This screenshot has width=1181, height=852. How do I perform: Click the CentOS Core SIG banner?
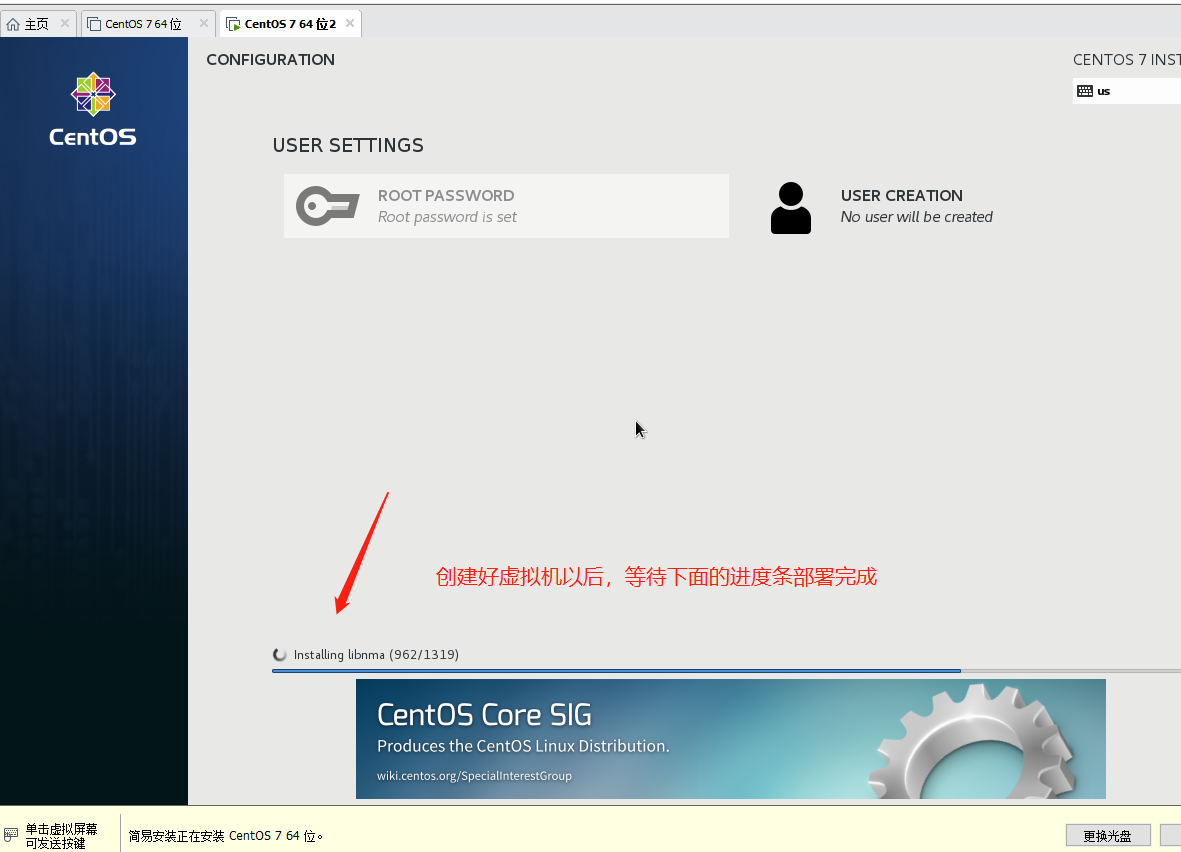click(731, 739)
